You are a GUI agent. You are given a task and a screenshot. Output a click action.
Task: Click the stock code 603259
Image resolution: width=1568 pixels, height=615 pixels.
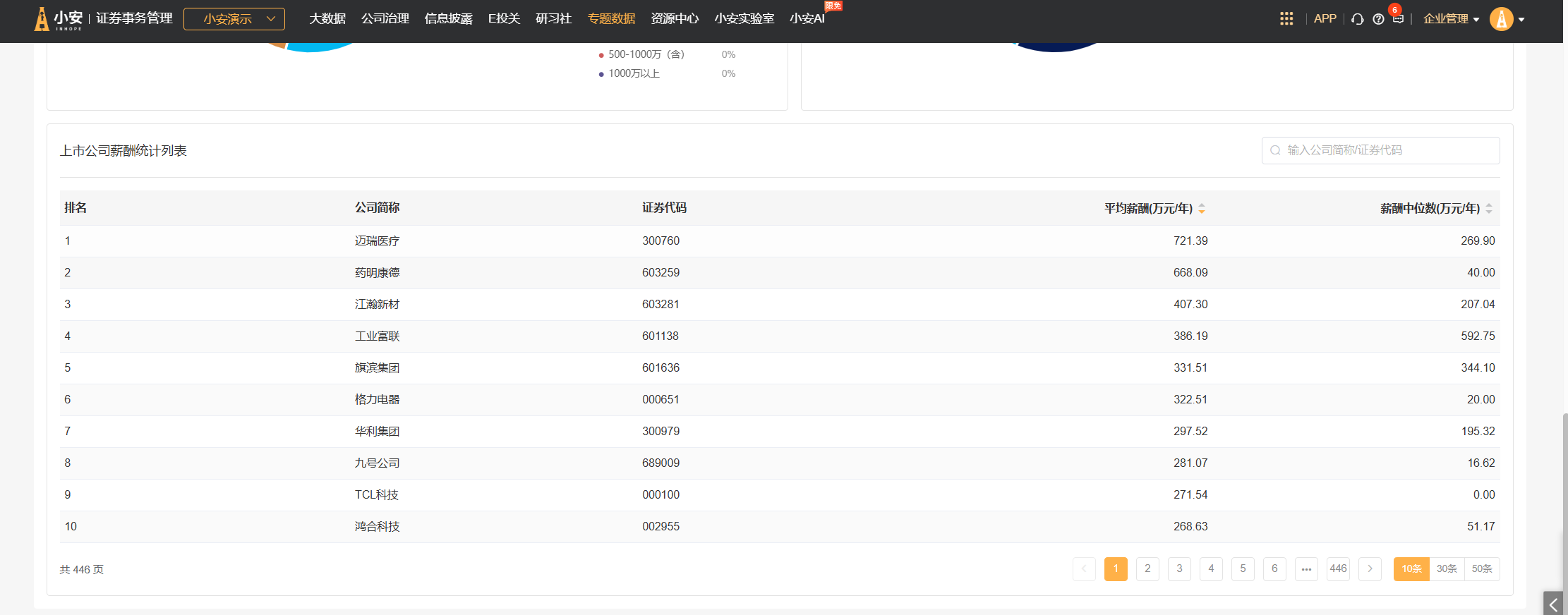click(661, 272)
